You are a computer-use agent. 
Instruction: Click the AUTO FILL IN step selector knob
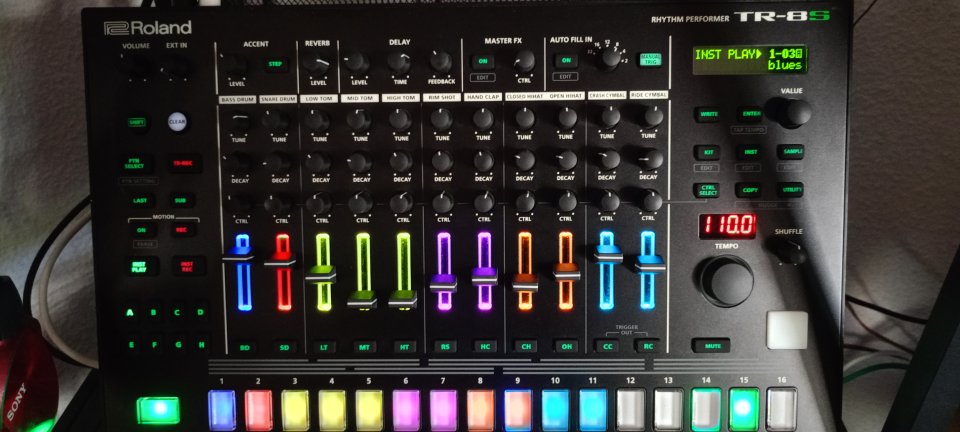coord(609,59)
